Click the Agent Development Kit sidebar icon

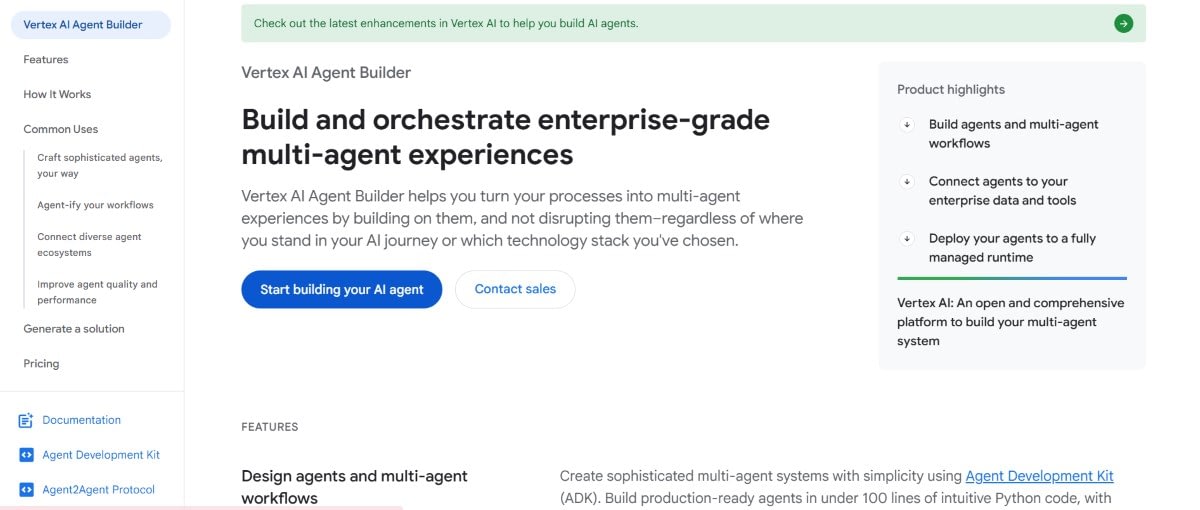point(27,455)
